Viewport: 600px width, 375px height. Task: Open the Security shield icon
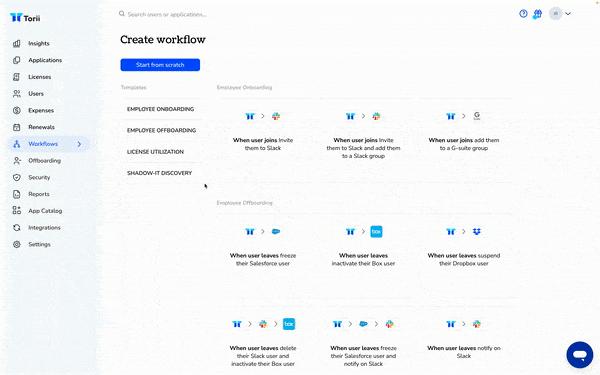(16, 177)
